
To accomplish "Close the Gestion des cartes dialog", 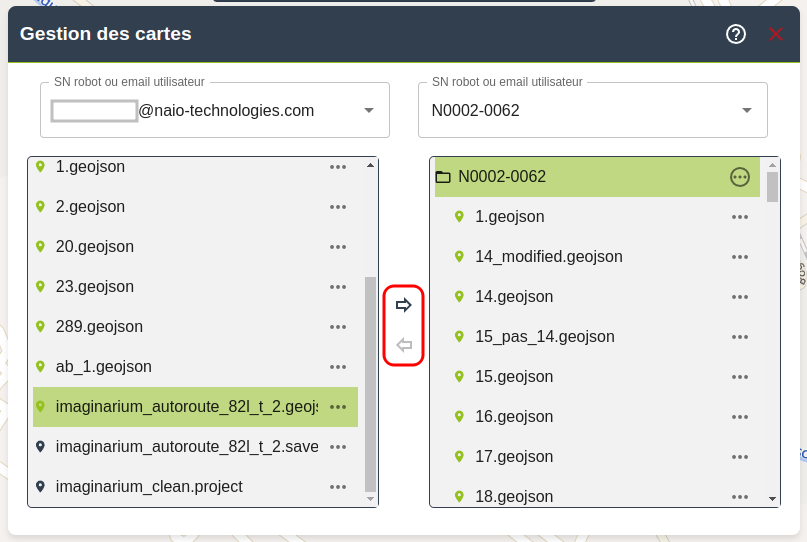I will pos(776,34).
